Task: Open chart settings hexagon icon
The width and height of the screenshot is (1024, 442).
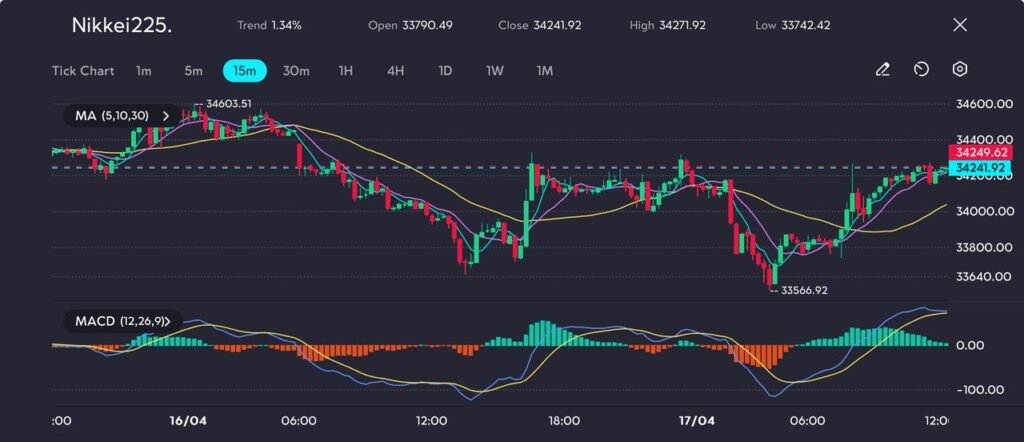Action: coord(959,70)
